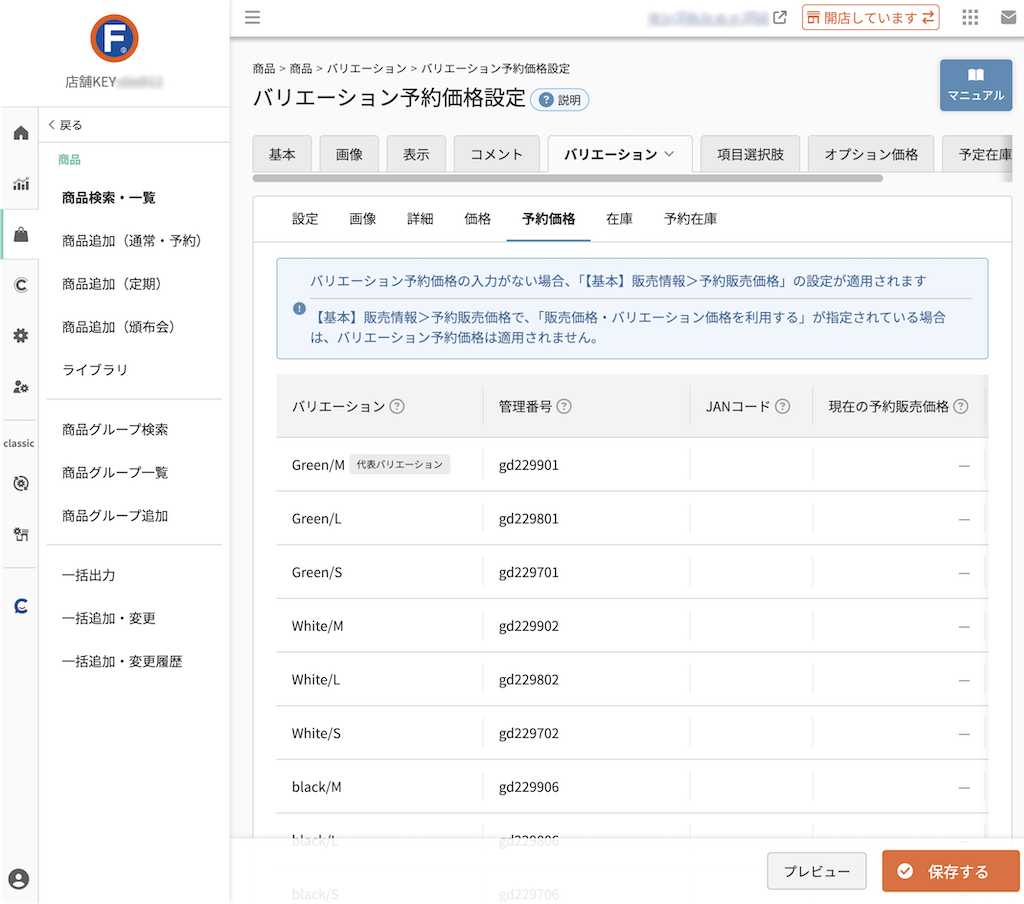
Task: Select shopping bag products icon in sidebar
Action: click(x=21, y=234)
